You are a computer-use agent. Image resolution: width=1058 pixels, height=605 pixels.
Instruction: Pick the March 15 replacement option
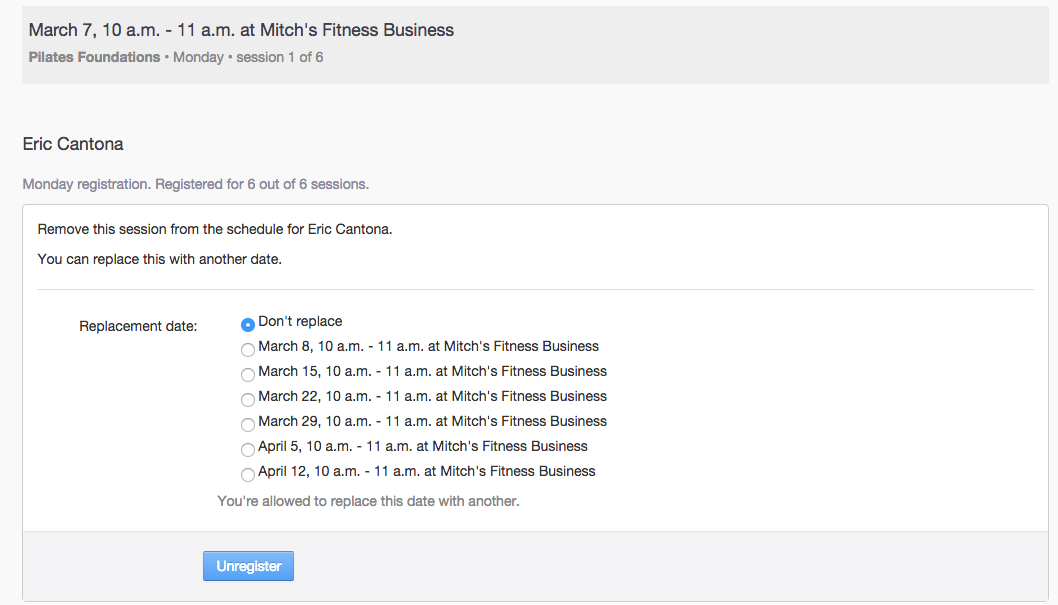pyautogui.click(x=248, y=374)
